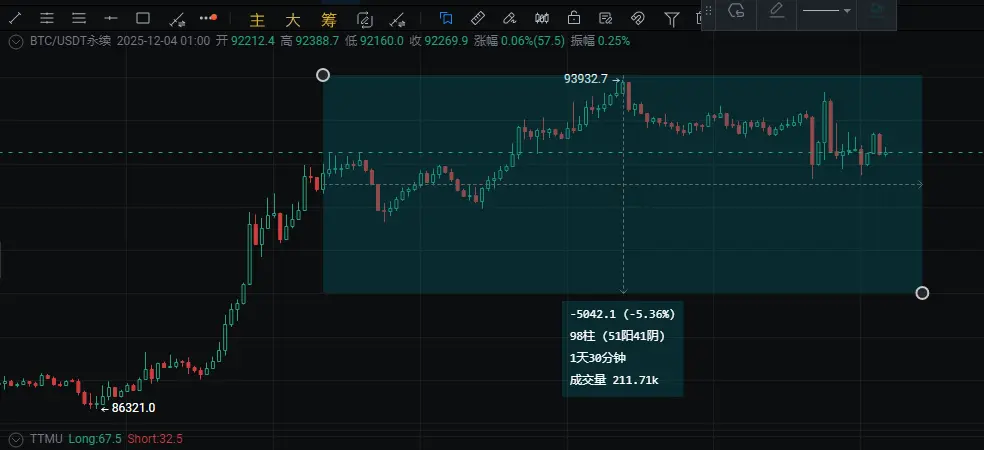Open the note edit icon
Viewport: 984px width, 450px height.
606,19
